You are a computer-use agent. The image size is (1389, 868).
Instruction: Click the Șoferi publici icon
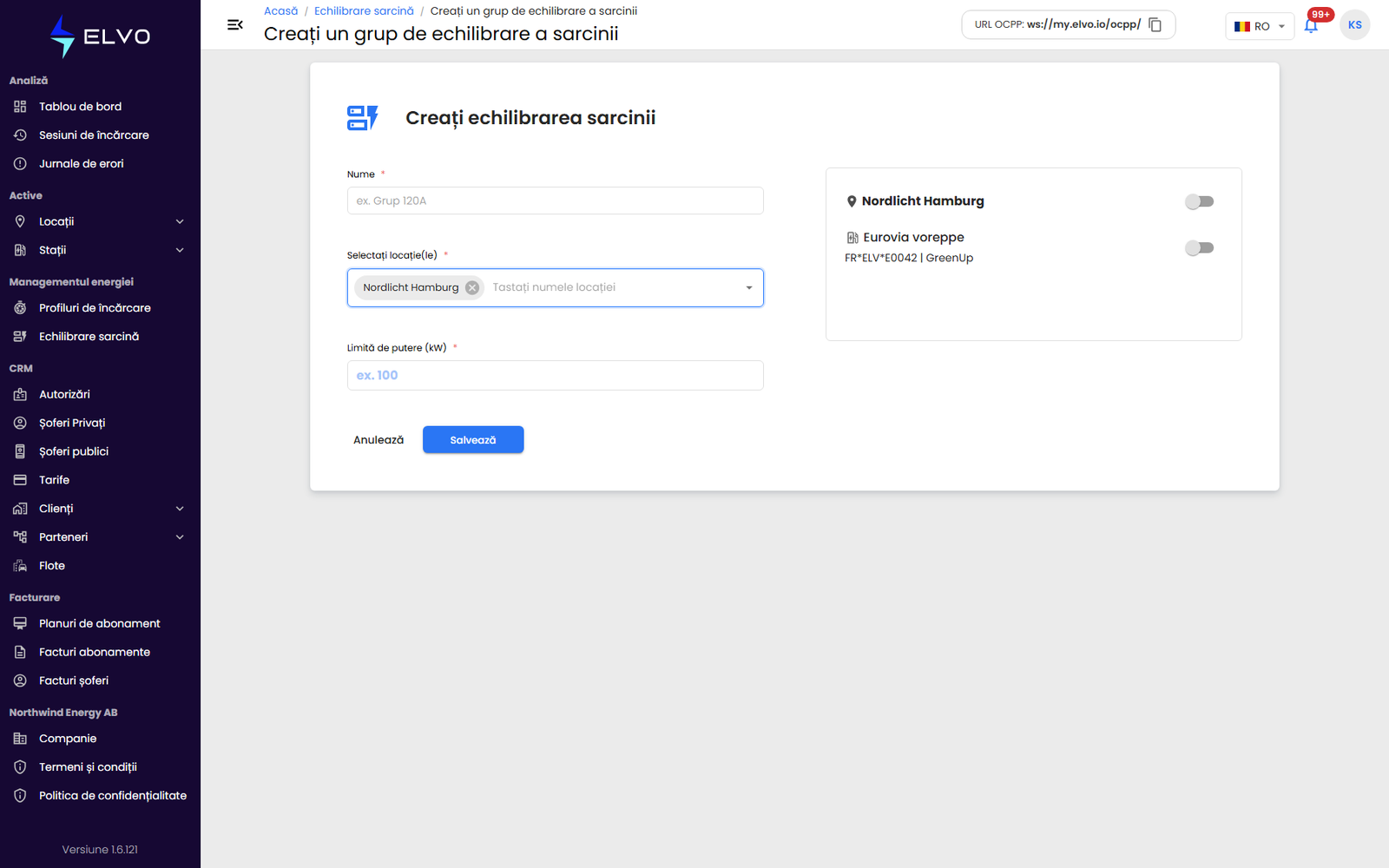click(x=20, y=451)
